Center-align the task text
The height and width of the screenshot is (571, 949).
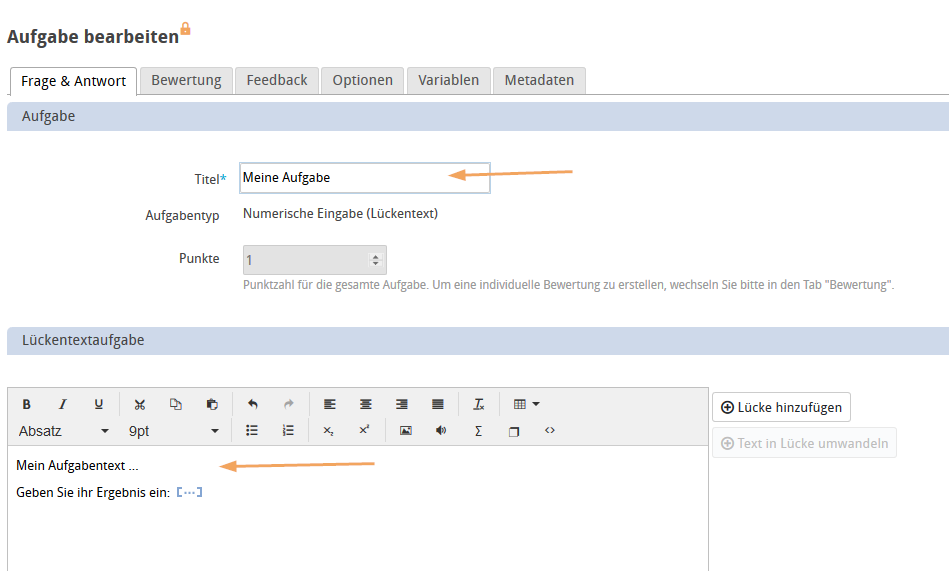366,404
